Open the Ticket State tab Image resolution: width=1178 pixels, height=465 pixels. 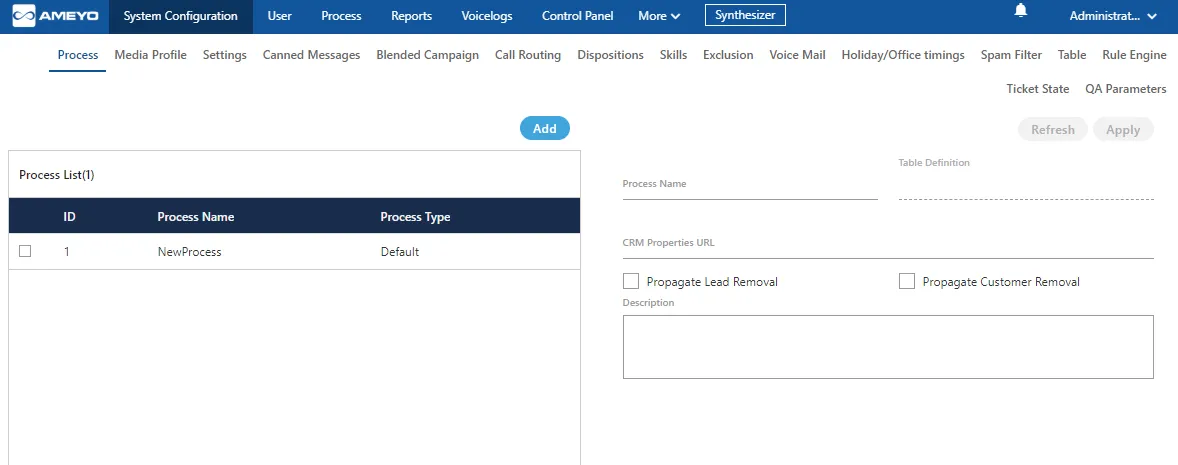[x=1038, y=89]
